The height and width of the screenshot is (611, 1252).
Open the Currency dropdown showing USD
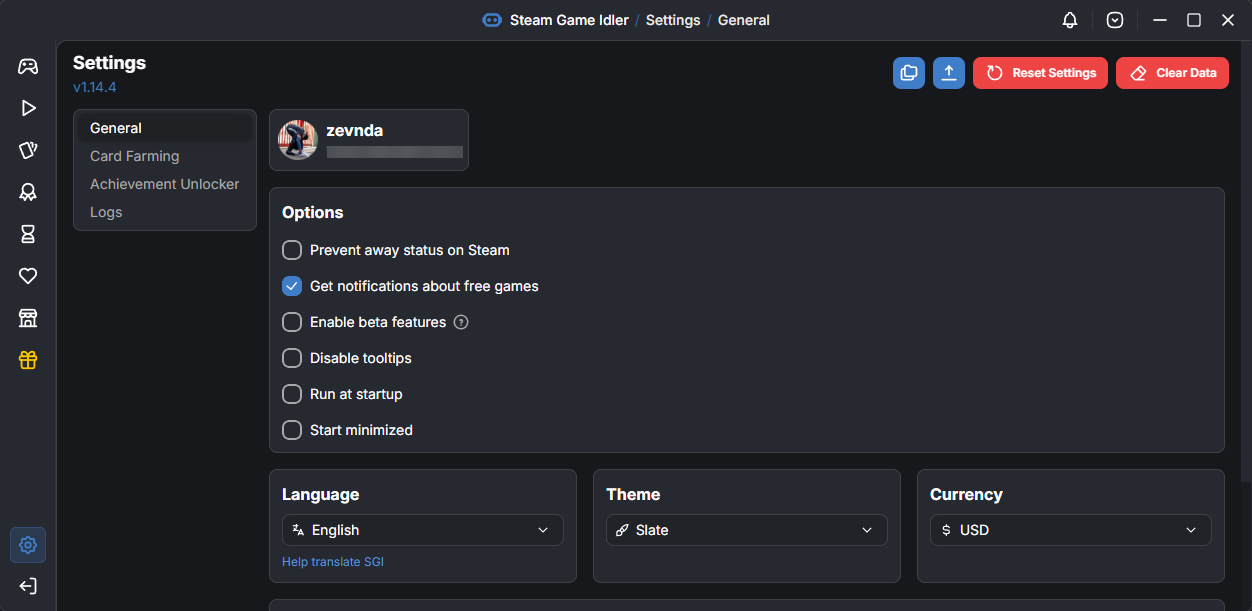point(1071,530)
